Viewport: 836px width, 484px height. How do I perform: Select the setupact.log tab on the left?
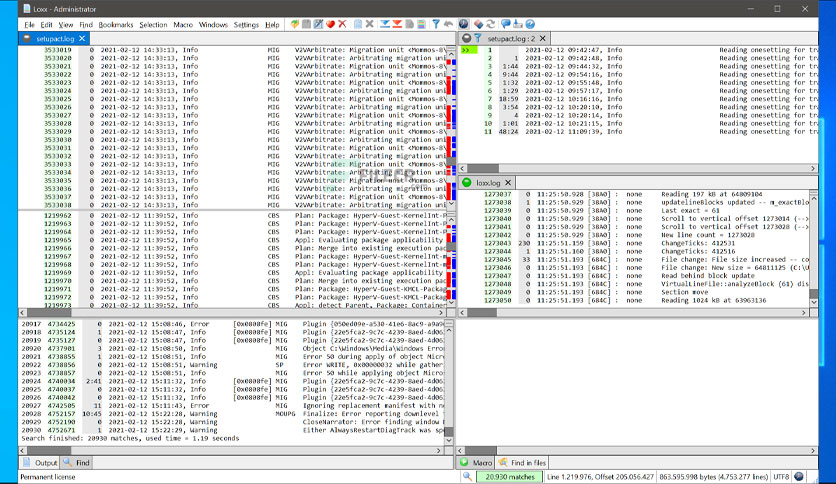55,38
